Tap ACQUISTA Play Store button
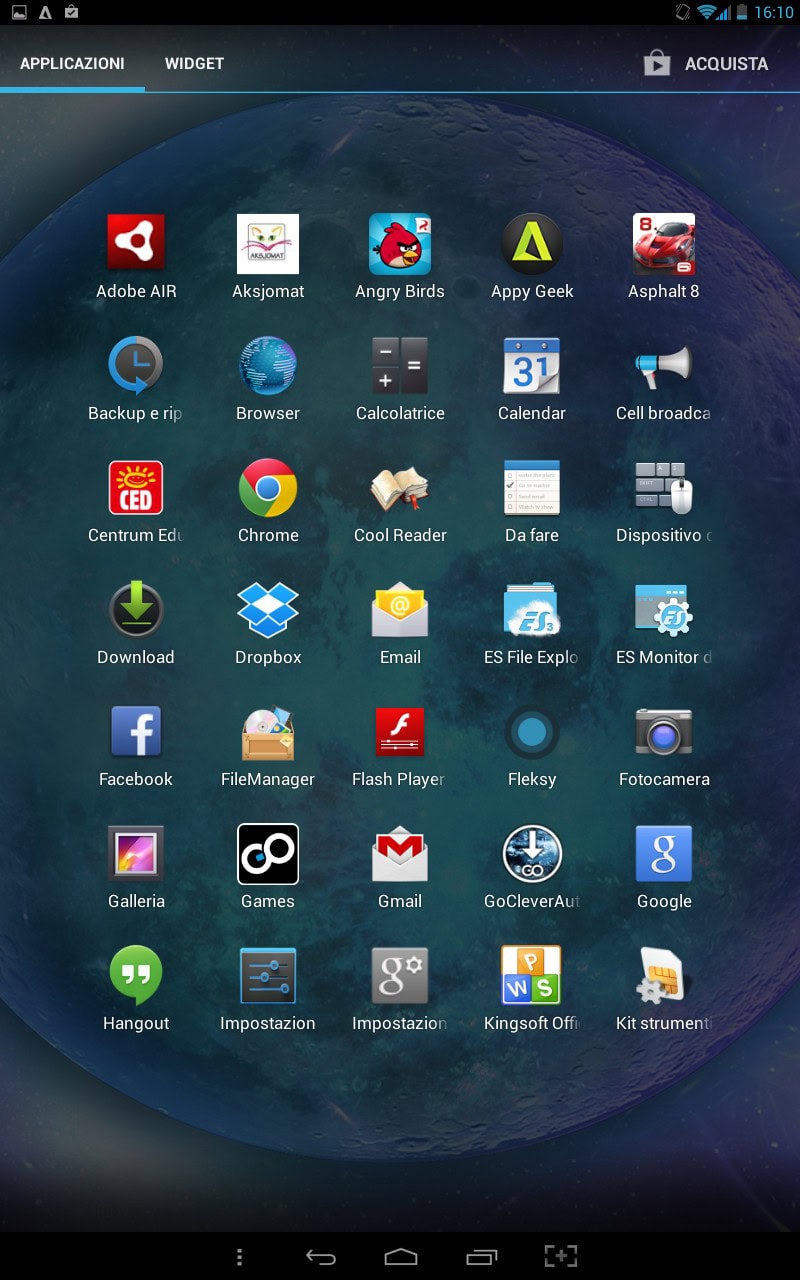Image resolution: width=800 pixels, height=1280 pixels. (x=706, y=63)
